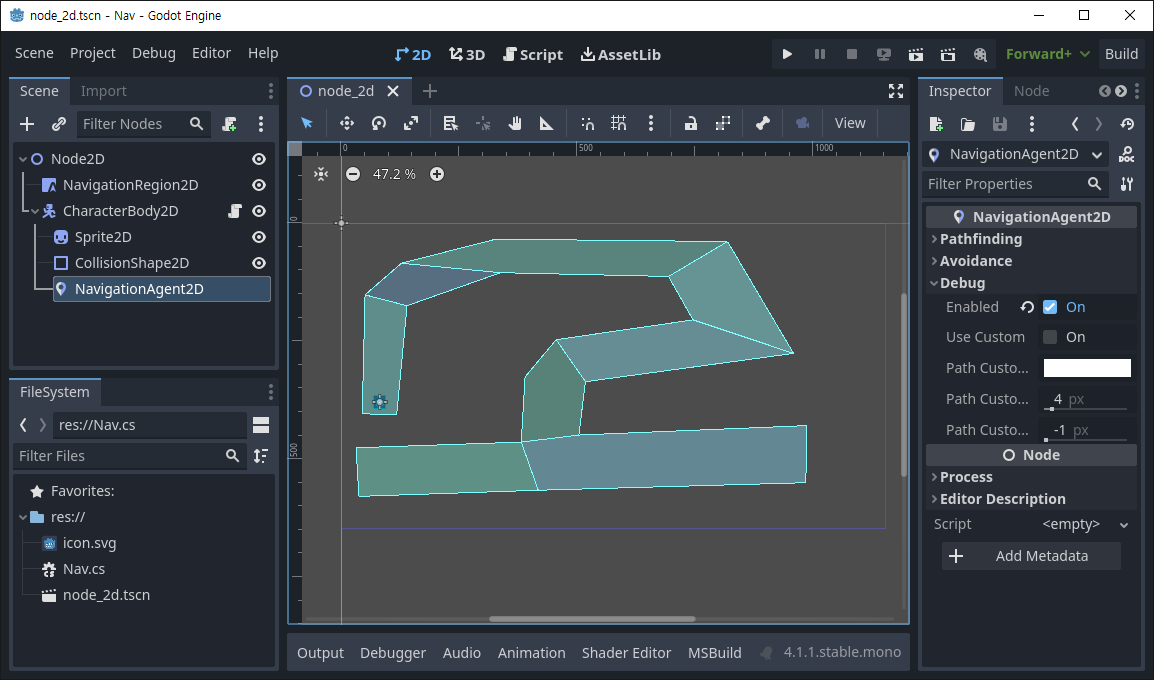Lock the selected node with the padlock icon
Screen dimensions: 1154x680
tap(690, 123)
